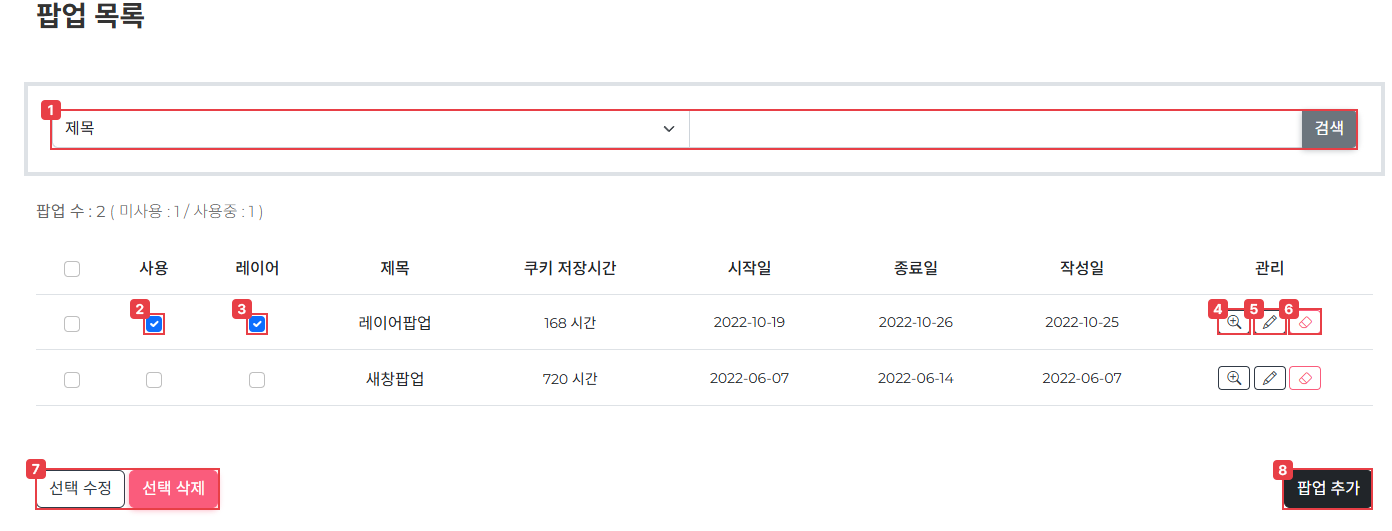Click the eraser delete icon for 레이어팝업

coord(1305,323)
